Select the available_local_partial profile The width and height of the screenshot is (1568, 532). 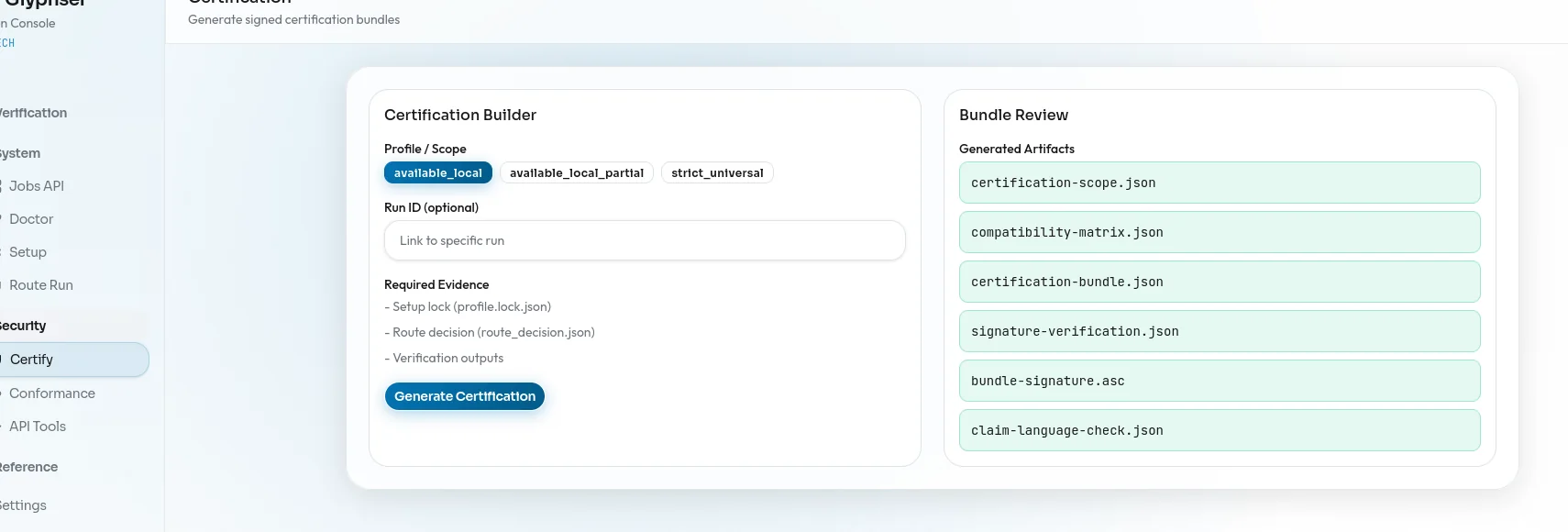click(576, 172)
